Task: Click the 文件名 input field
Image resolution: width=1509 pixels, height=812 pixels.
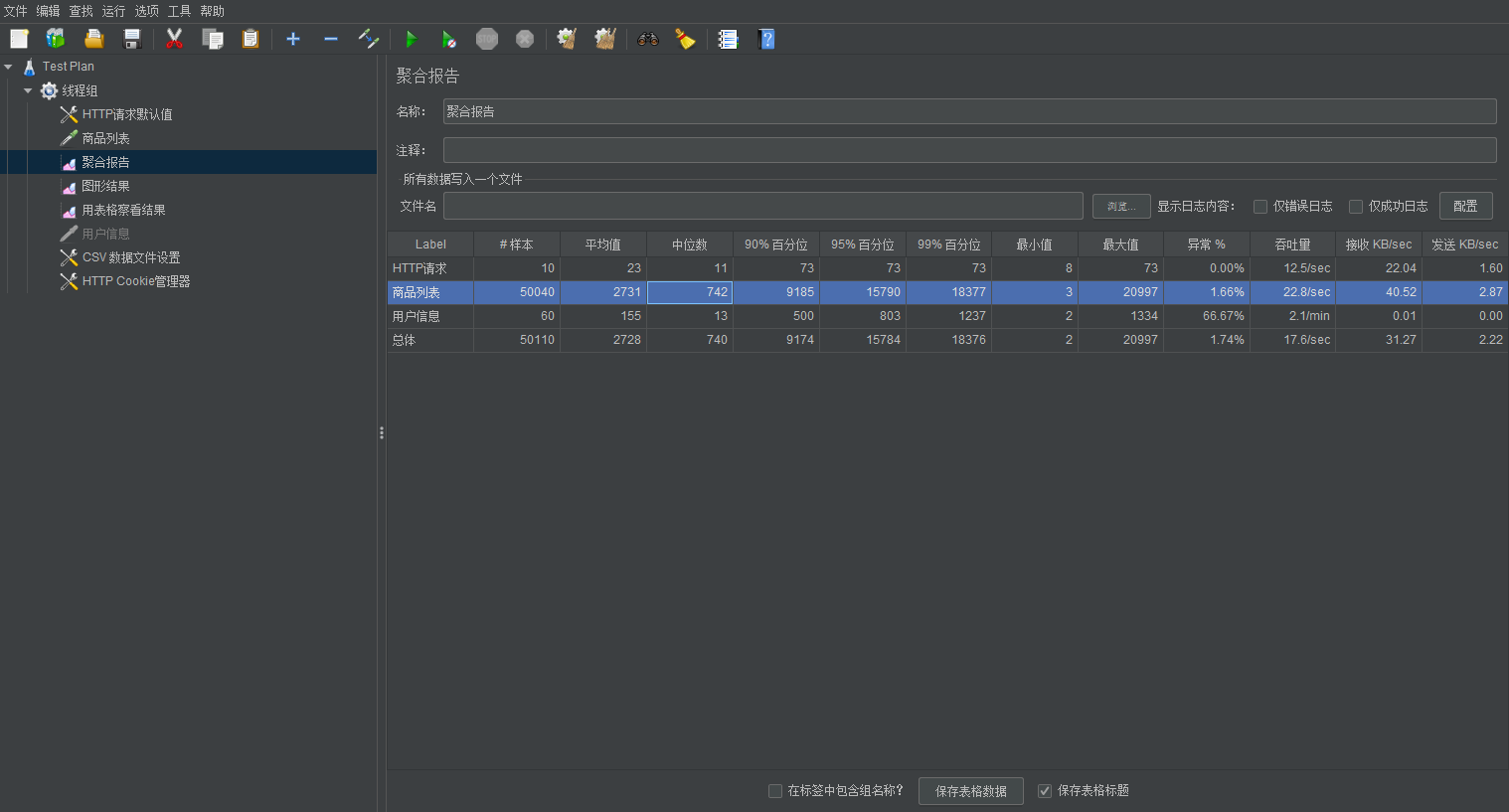Action: 762,206
